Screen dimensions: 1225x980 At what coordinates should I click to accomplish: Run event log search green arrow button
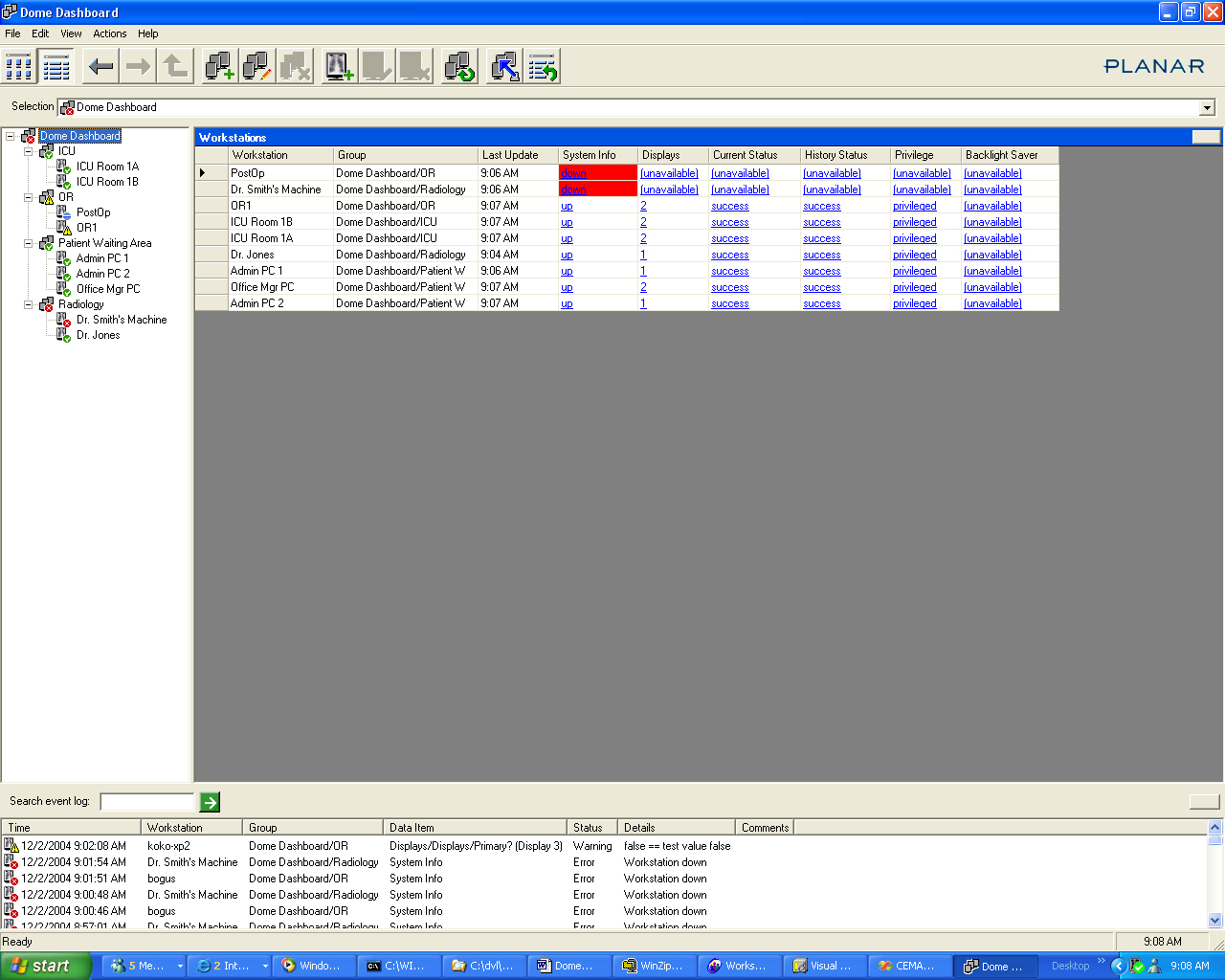(210, 802)
